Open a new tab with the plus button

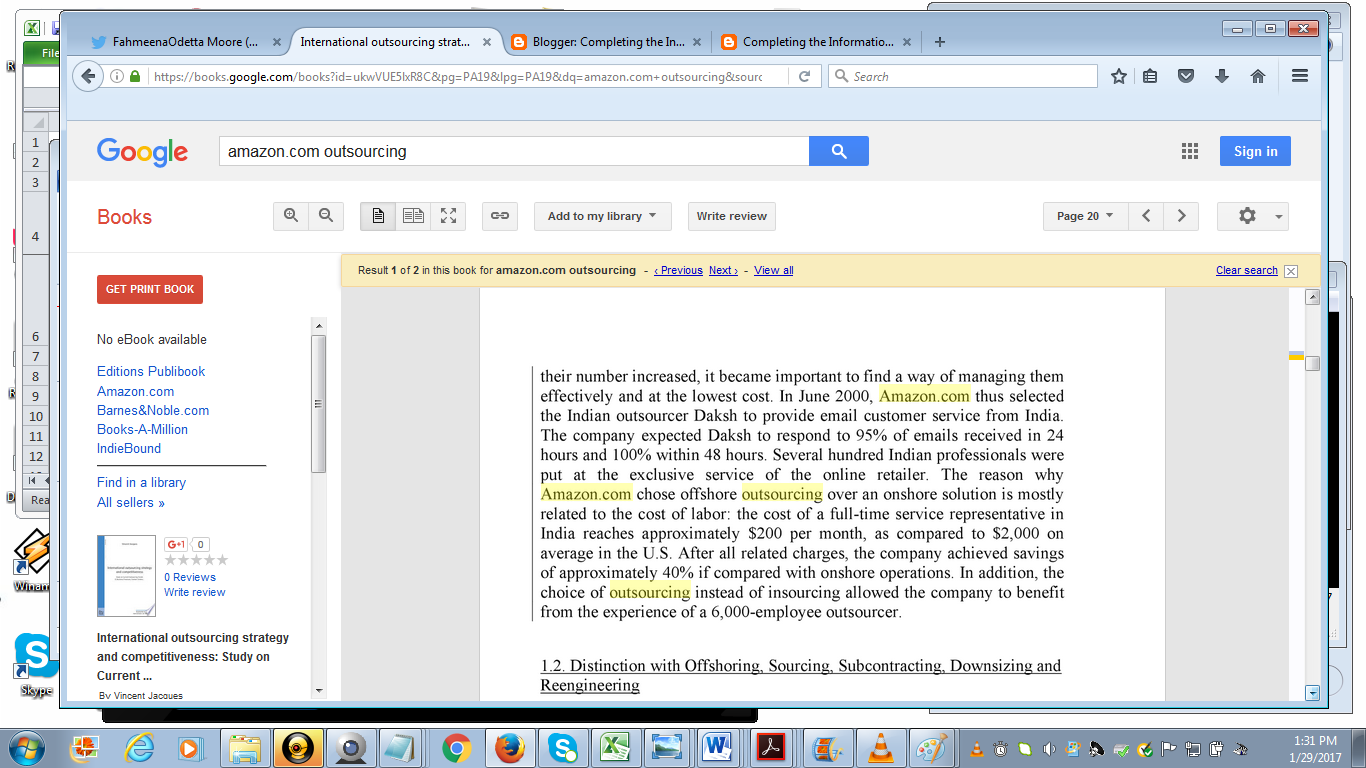[x=939, y=42]
